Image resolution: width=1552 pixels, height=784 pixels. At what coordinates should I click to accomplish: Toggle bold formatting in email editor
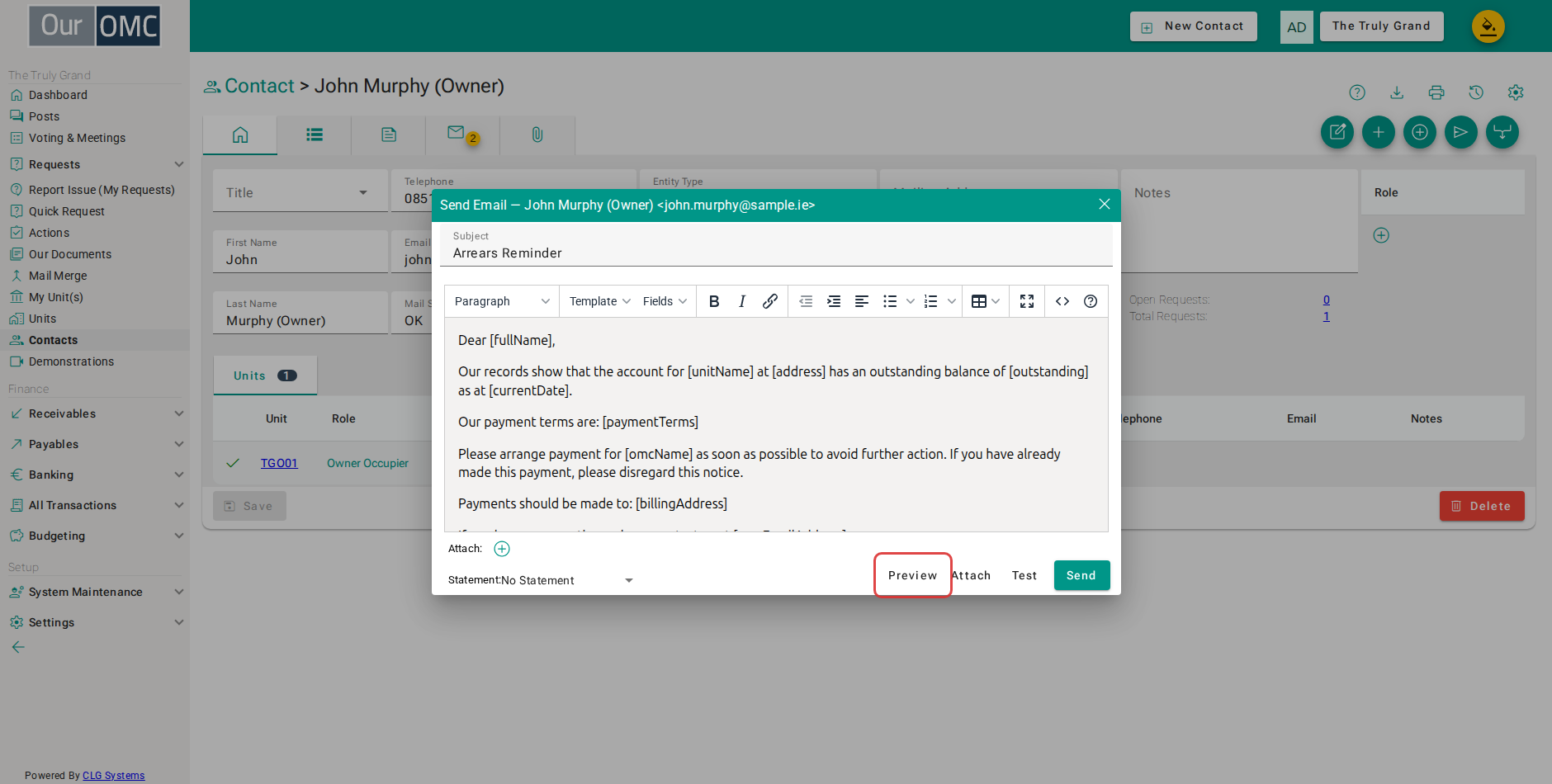coord(714,301)
